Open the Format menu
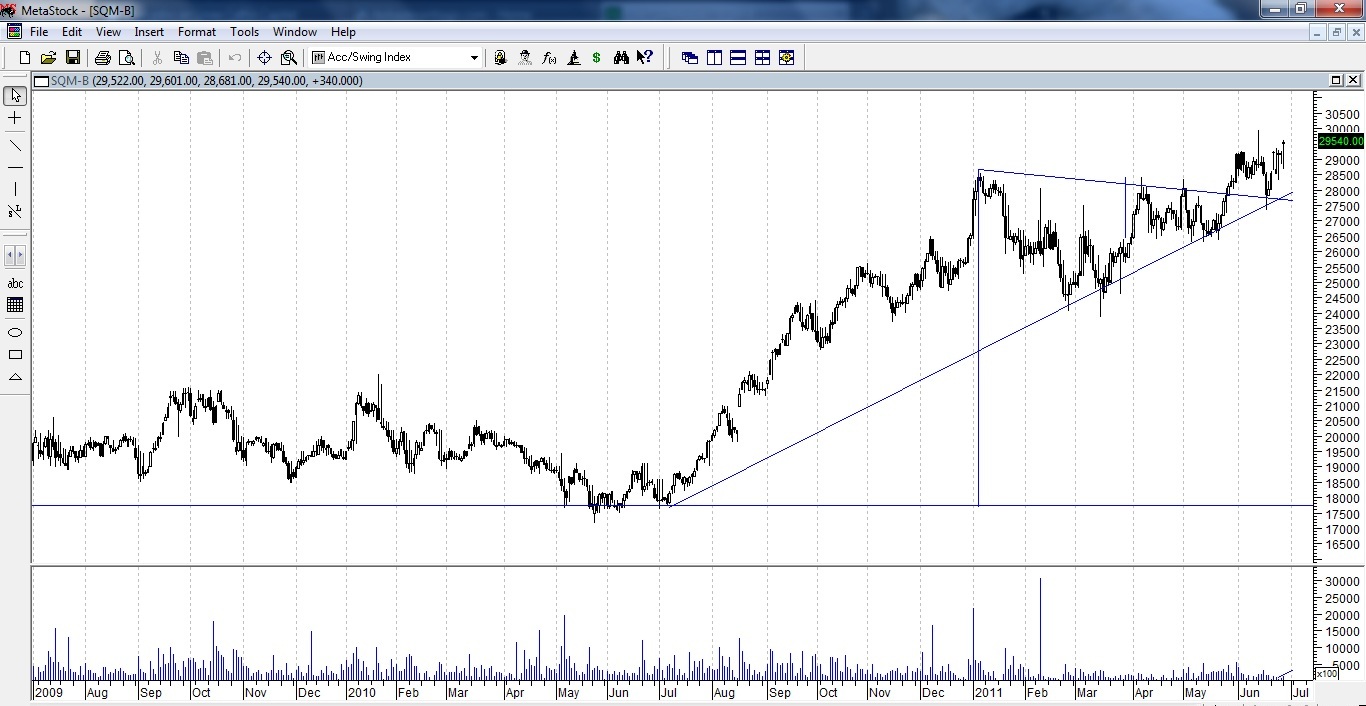The image size is (1366, 706). [197, 32]
